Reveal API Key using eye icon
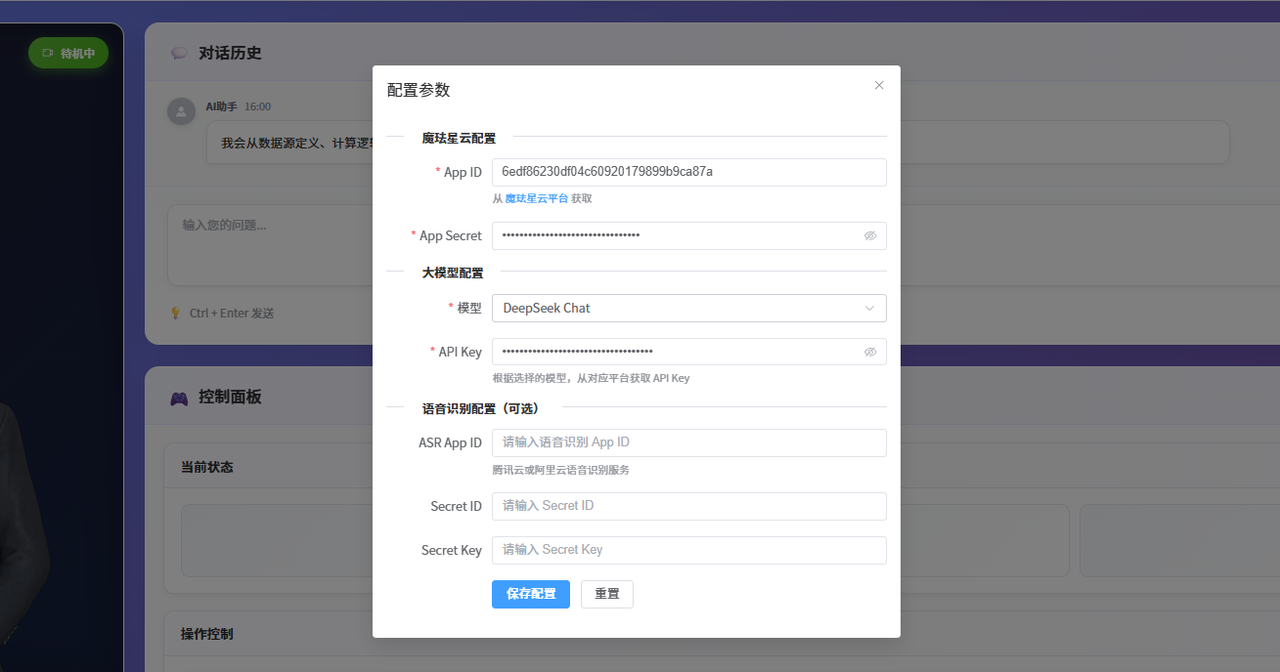This screenshot has height=672, width=1280. click(x=870, y=352)
